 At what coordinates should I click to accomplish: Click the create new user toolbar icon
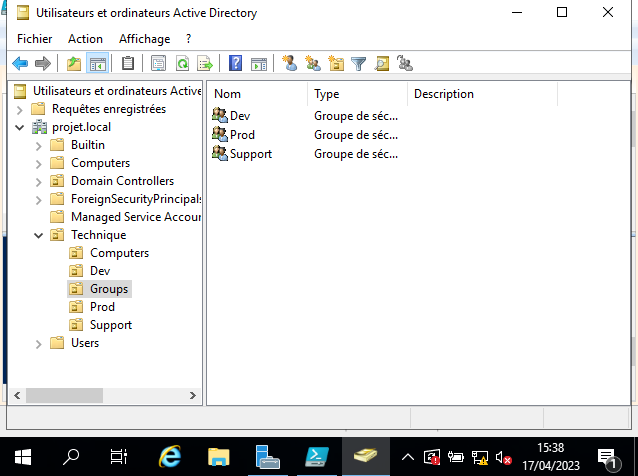(290, 63)
